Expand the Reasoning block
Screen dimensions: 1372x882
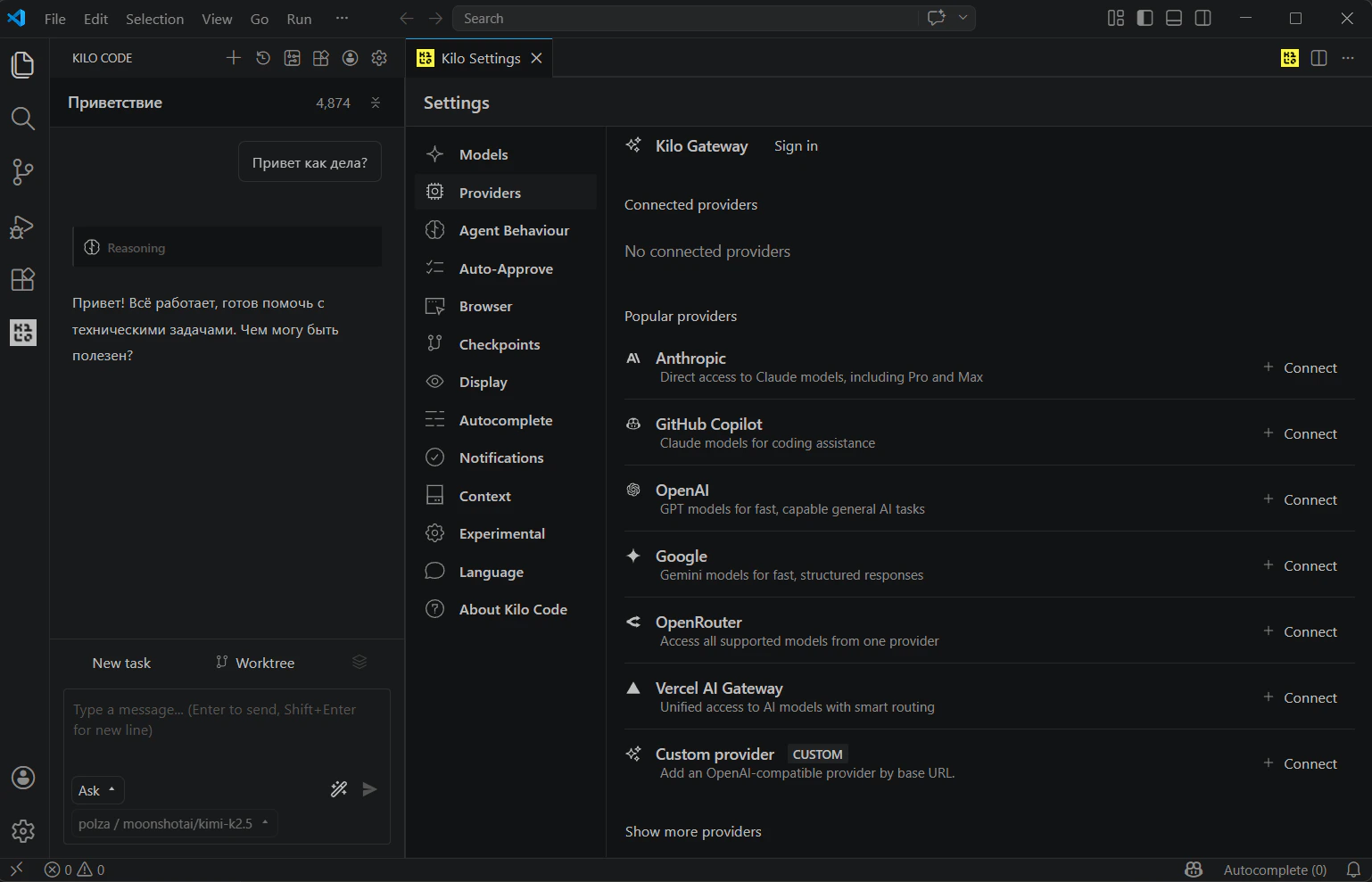coord(227,247)
